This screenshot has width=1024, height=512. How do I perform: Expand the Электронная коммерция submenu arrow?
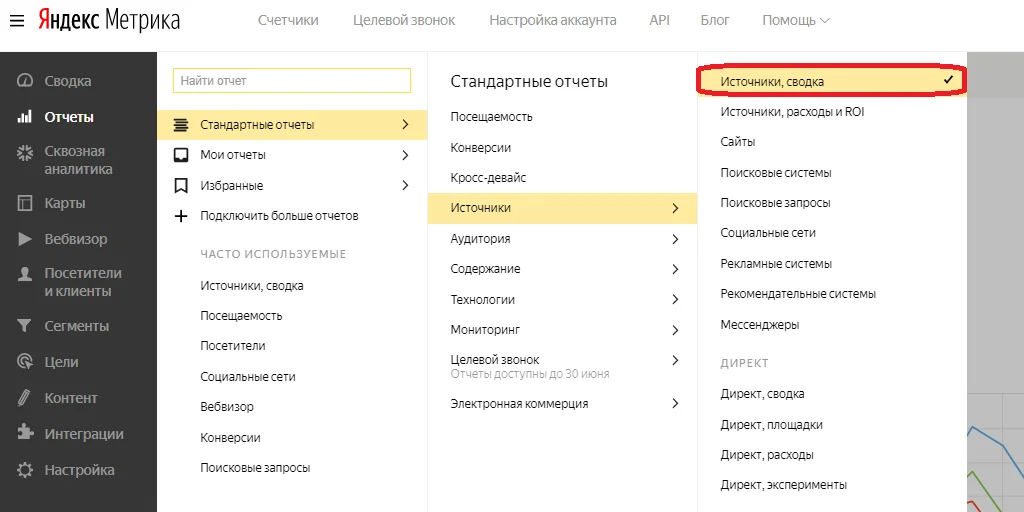[675, 404]
